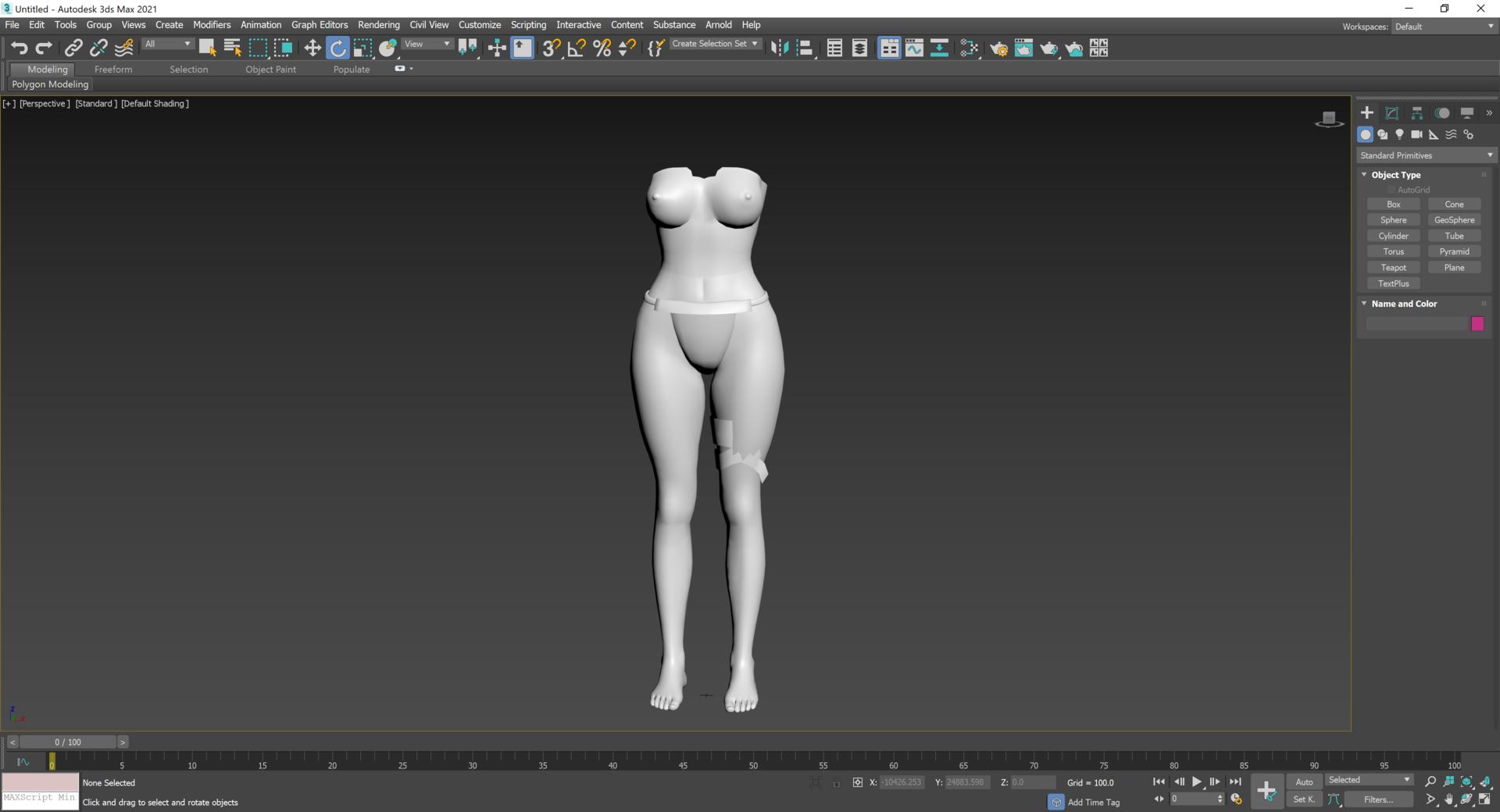Click the Bind to Space Warp icon
This screenshot has height=812, width=1500.
coord(124,48)
